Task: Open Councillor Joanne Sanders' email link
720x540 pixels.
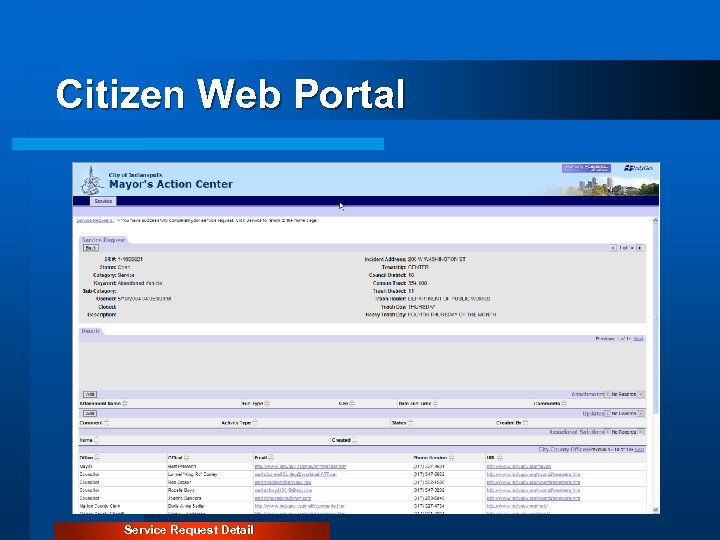Action: (283, 498)
